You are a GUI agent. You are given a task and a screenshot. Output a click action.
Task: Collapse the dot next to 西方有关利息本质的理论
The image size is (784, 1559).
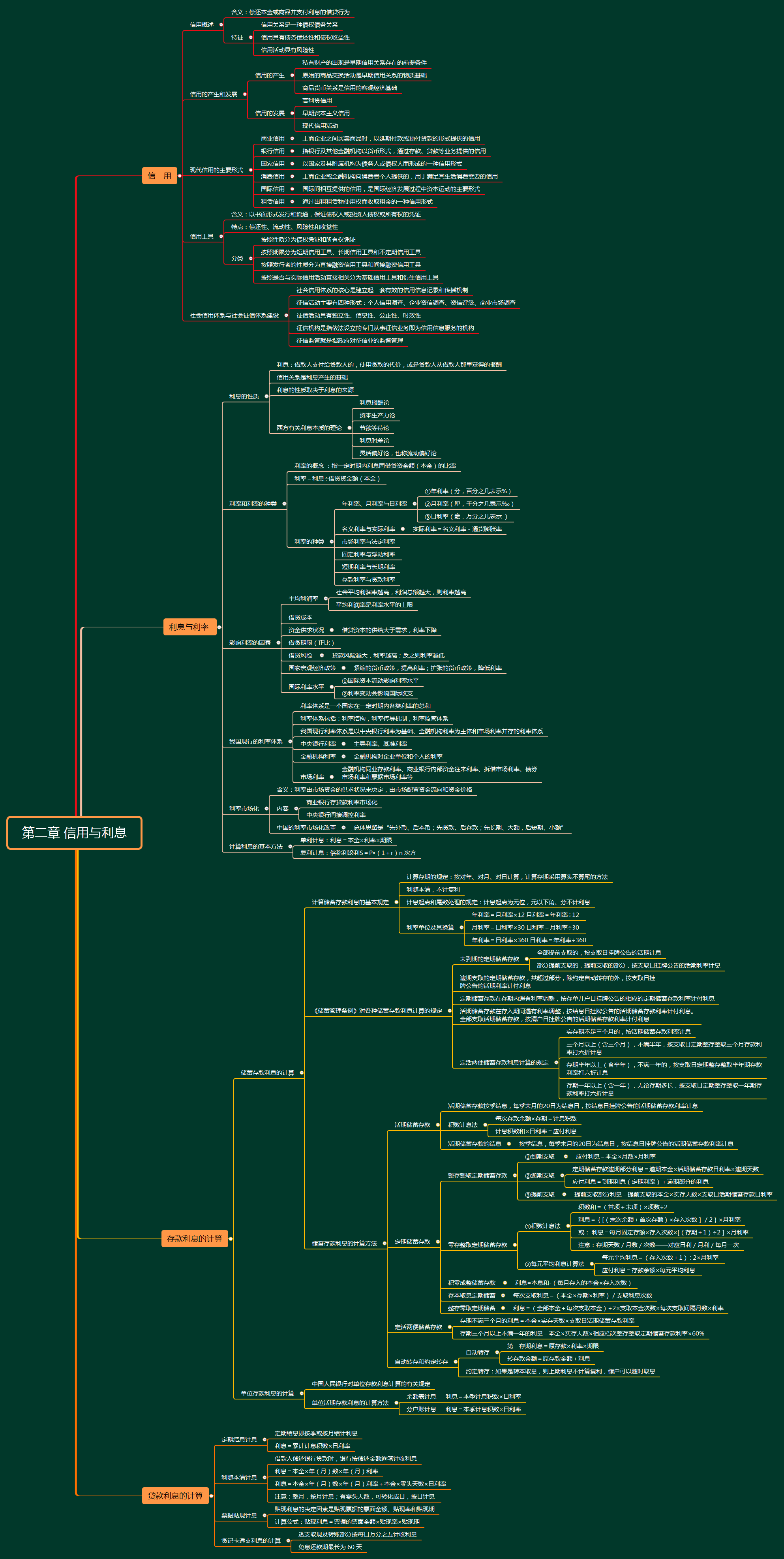(349, 428)
